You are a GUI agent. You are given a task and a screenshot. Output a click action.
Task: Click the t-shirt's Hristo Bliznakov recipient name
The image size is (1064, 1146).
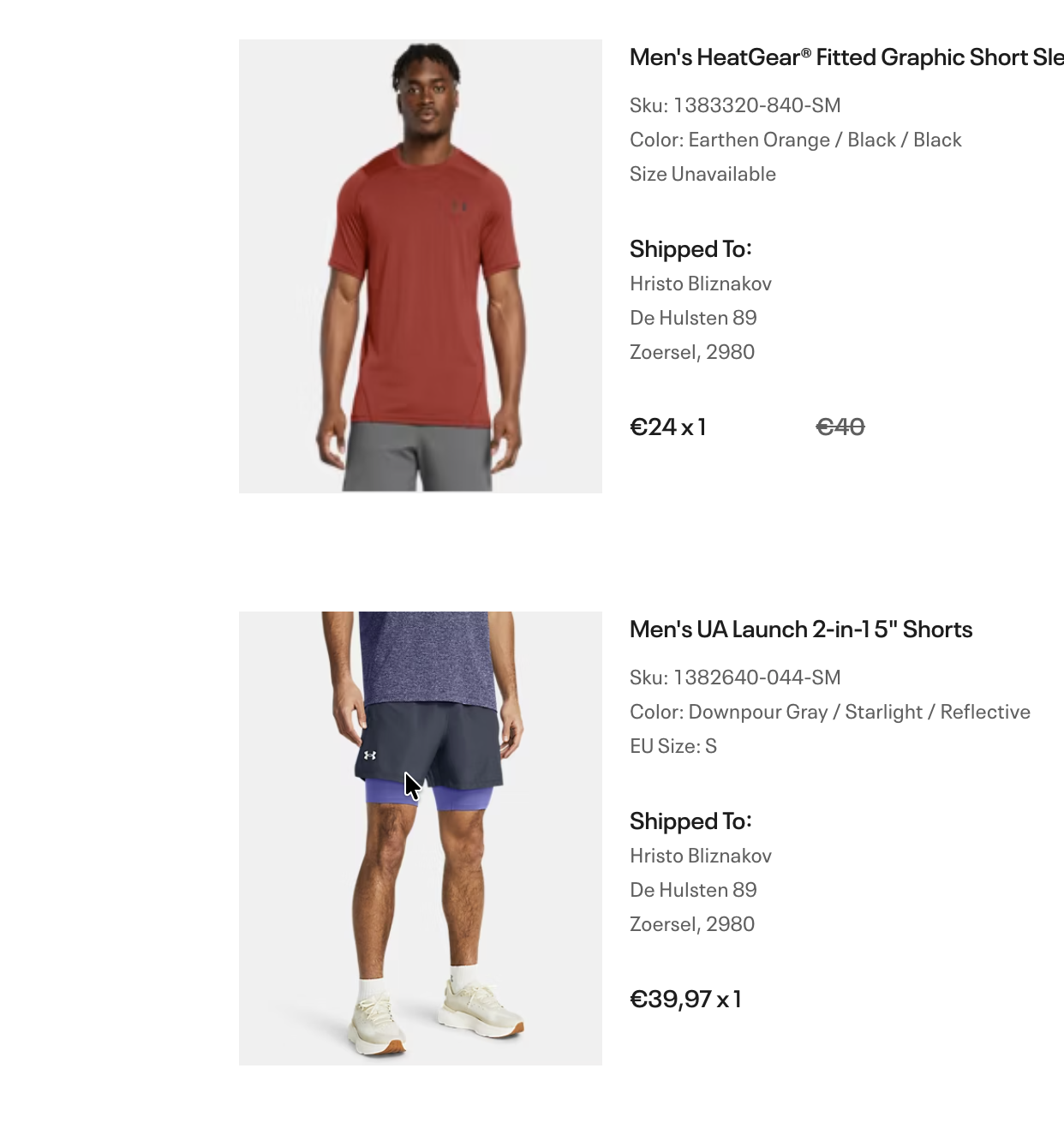point(700,284)
